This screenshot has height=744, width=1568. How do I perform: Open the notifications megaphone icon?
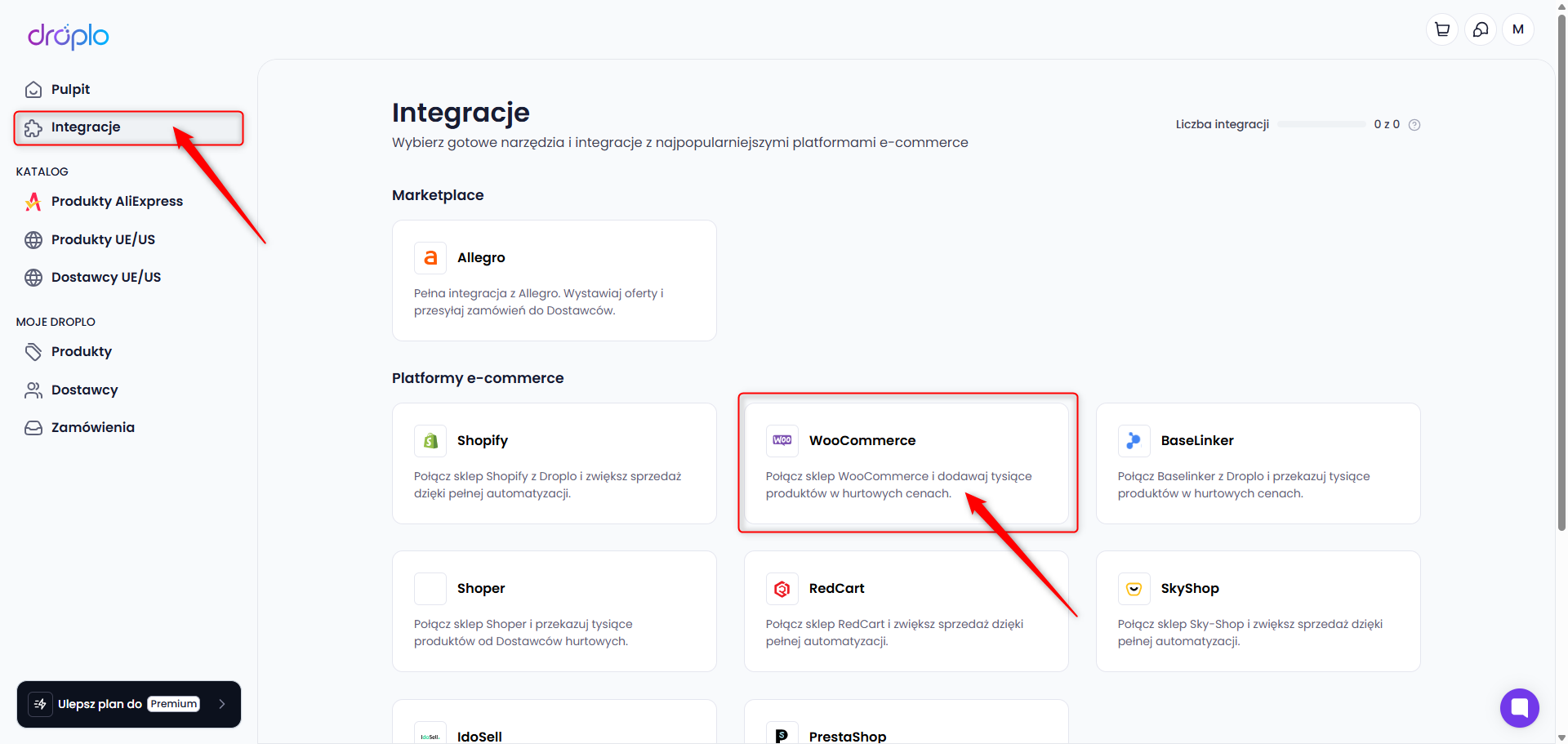tap(1480, 29)
